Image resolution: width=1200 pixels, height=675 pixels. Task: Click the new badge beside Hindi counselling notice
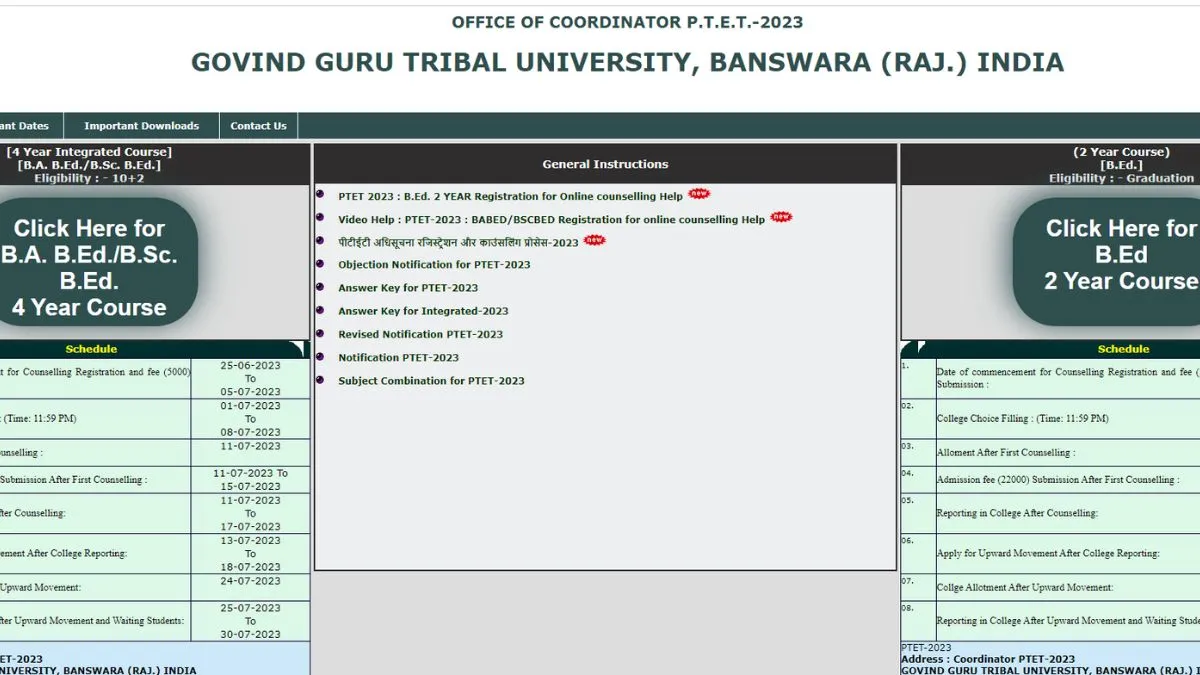pos(594,240)
